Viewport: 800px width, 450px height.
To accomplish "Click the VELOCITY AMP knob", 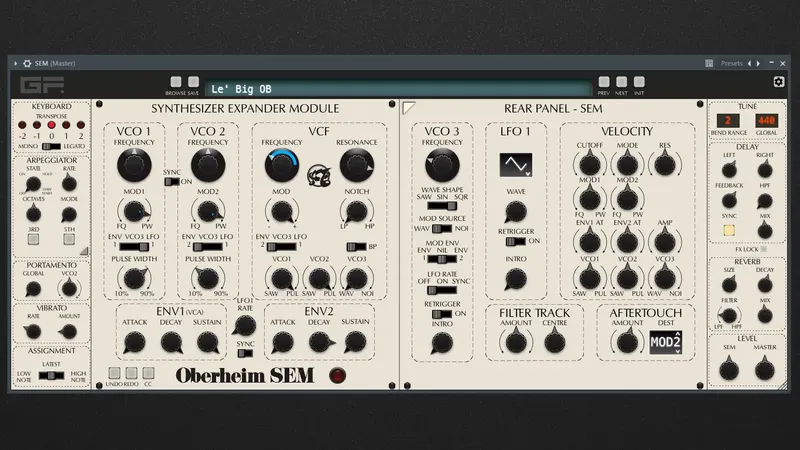I will [665, 242].
